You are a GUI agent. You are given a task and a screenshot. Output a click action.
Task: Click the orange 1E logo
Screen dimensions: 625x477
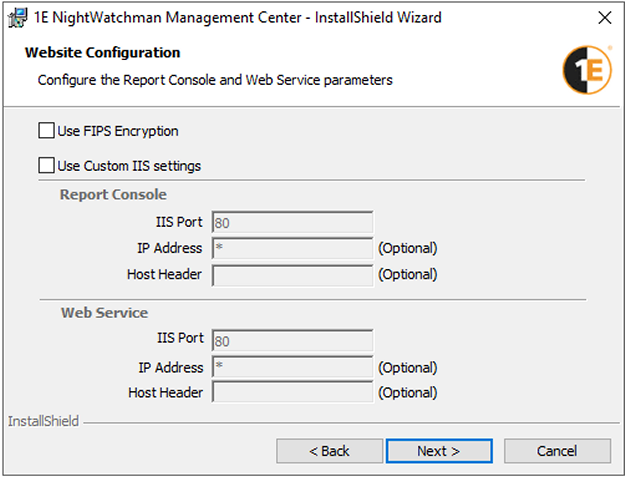pyautogui.click(x=587, y=70)
